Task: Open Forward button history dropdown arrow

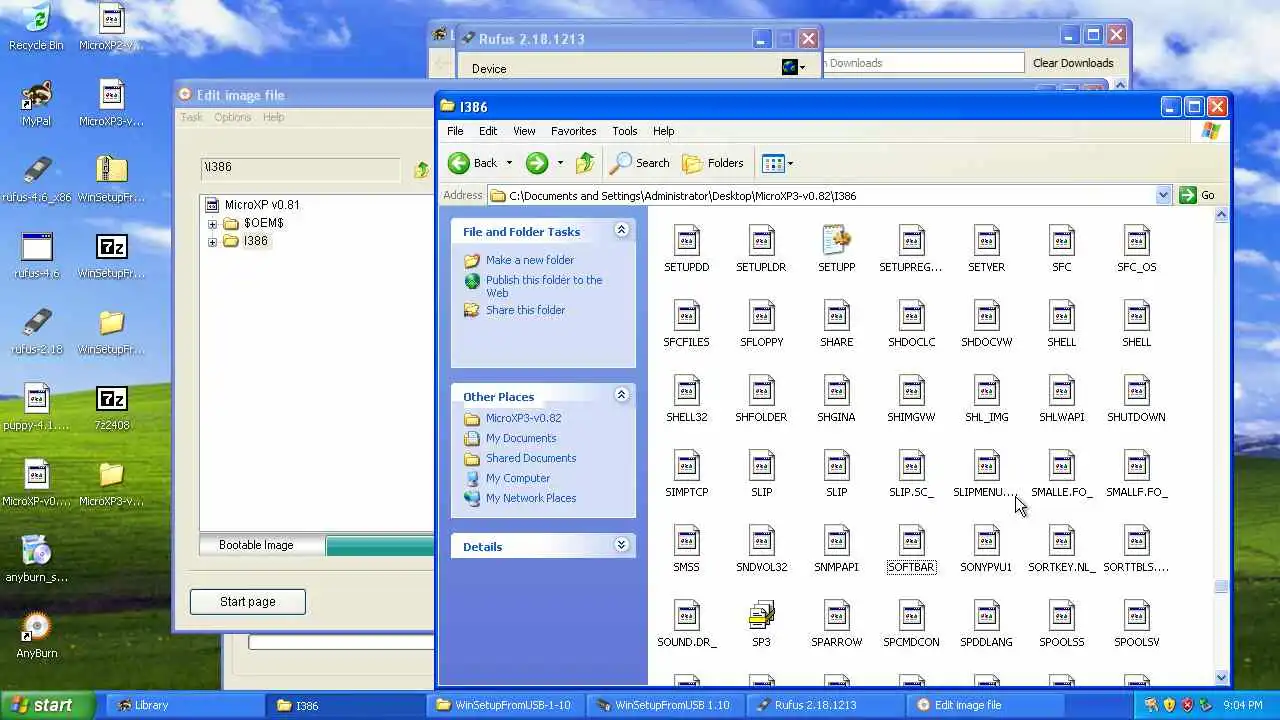Action: 560,163
